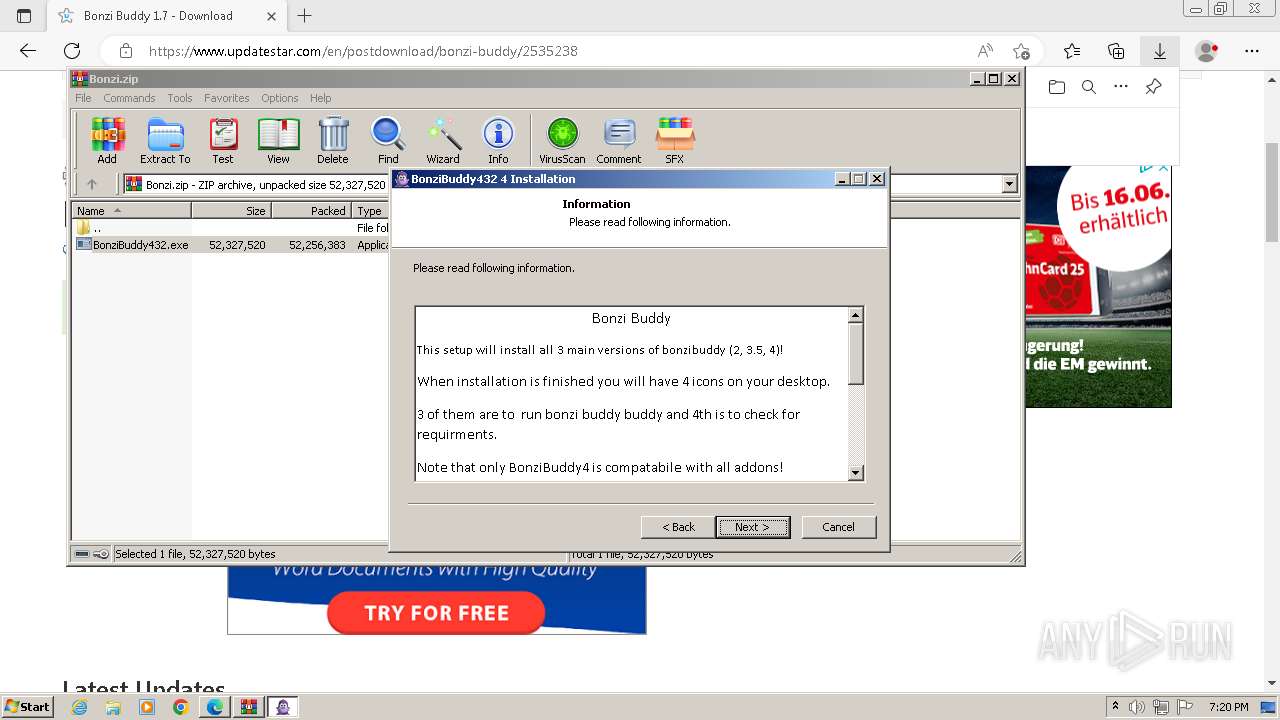Click Next in BonziBuddy installer
The width and height of the screenshot is (1280, 720).
(752, 527)
